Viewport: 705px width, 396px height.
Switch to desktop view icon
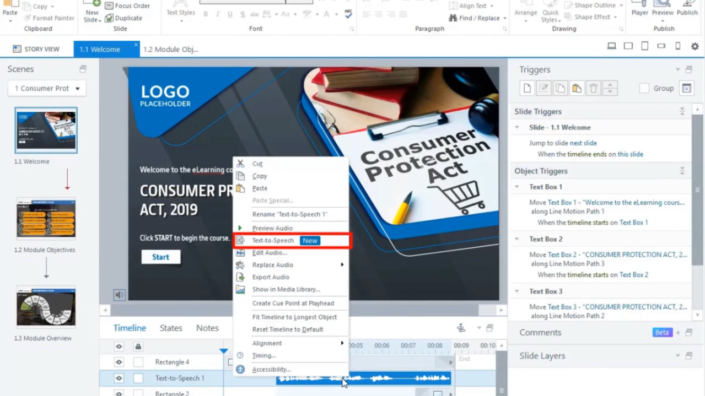point(611,46)
